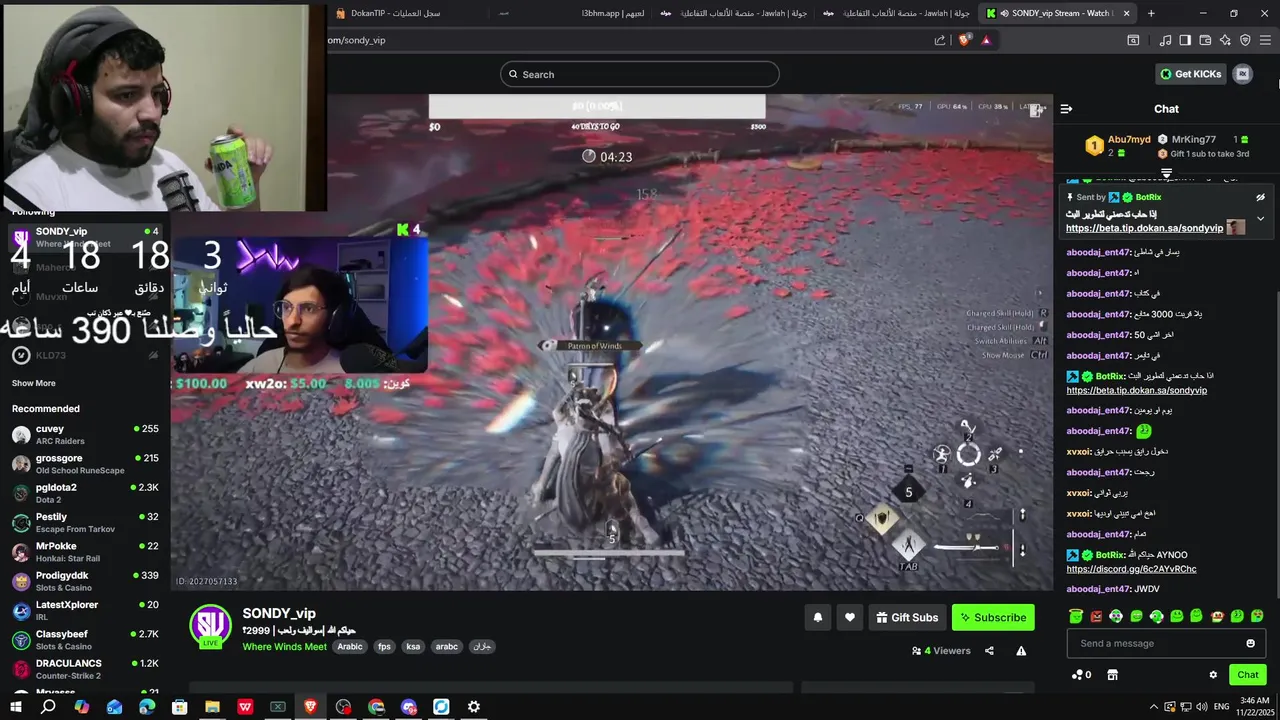
Task: Open the ENG language indicator in tray
Action: point(1221,706)
